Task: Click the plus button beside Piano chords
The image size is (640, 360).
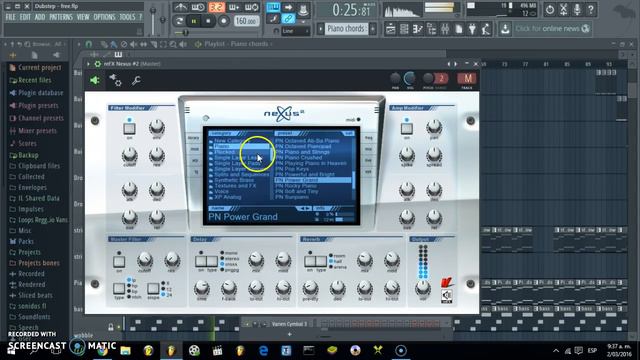Action: (x=373, y=29)
